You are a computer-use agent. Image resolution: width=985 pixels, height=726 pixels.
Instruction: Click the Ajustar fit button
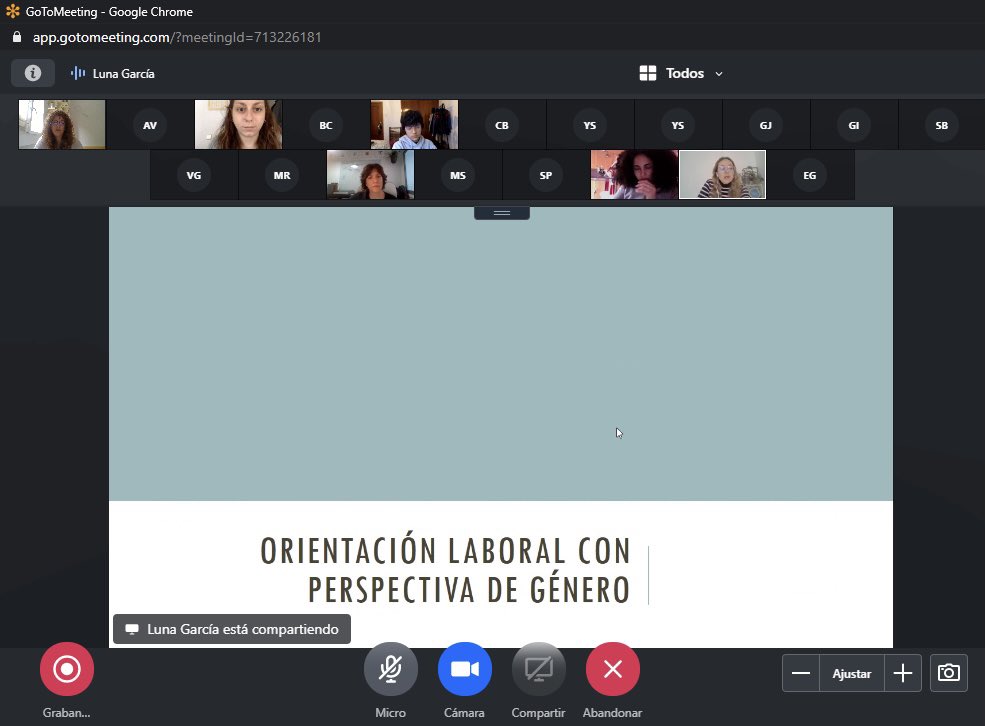click(x=852, y=673)
